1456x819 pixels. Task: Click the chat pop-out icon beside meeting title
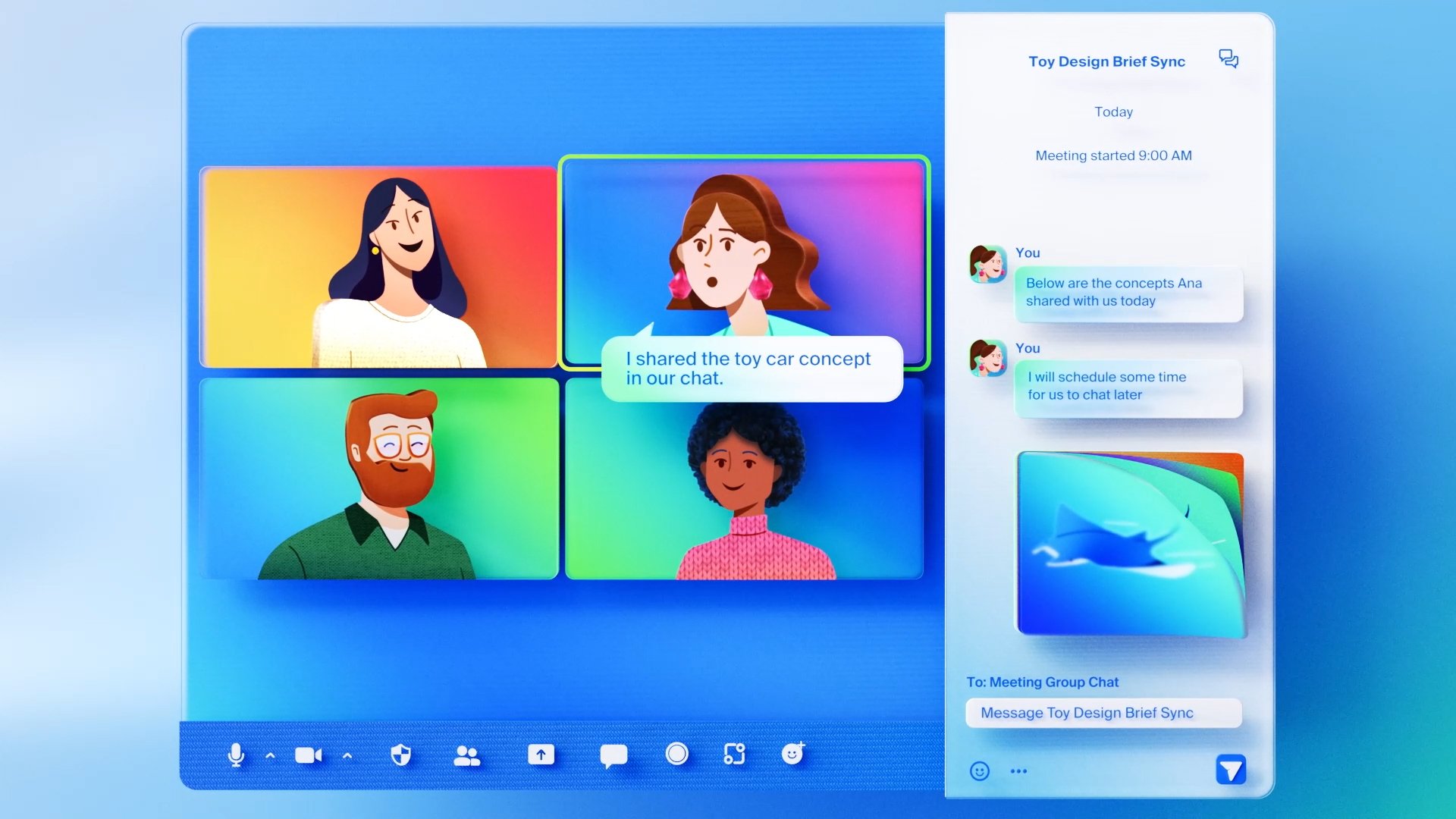coord(1228,59)
